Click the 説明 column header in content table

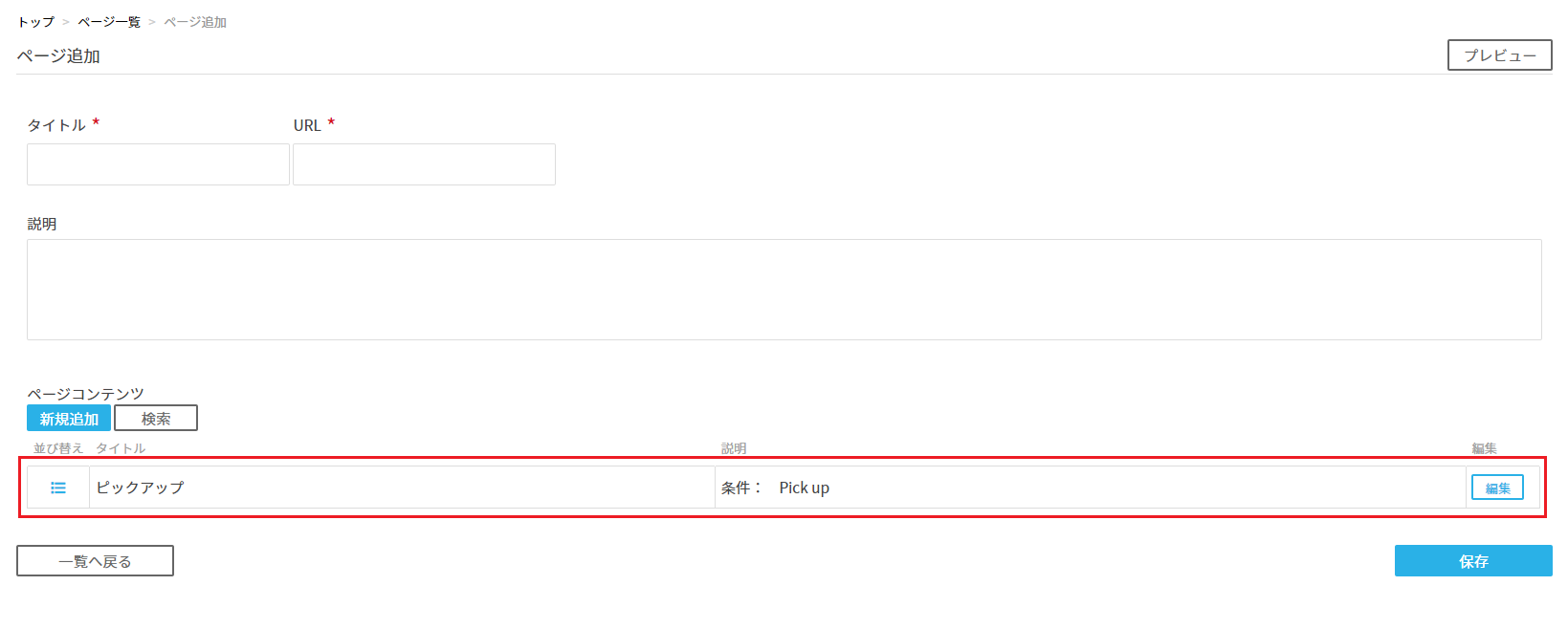pyautogui.click(x=734, y=448)
